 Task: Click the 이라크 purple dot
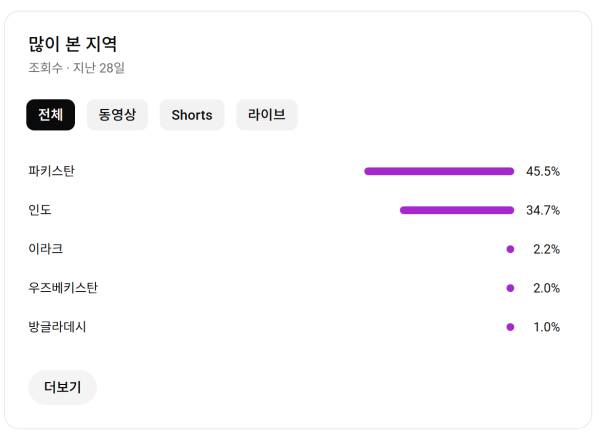point(510,249)
